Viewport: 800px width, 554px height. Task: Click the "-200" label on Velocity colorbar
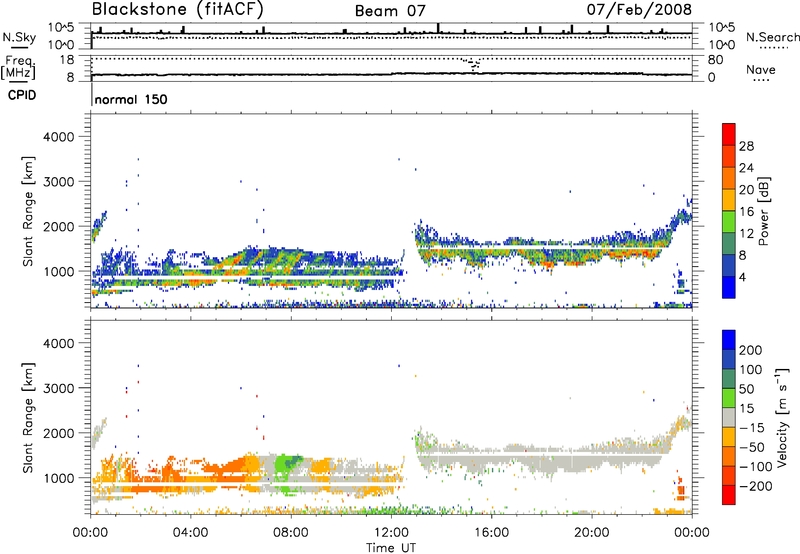pos(756,486)
